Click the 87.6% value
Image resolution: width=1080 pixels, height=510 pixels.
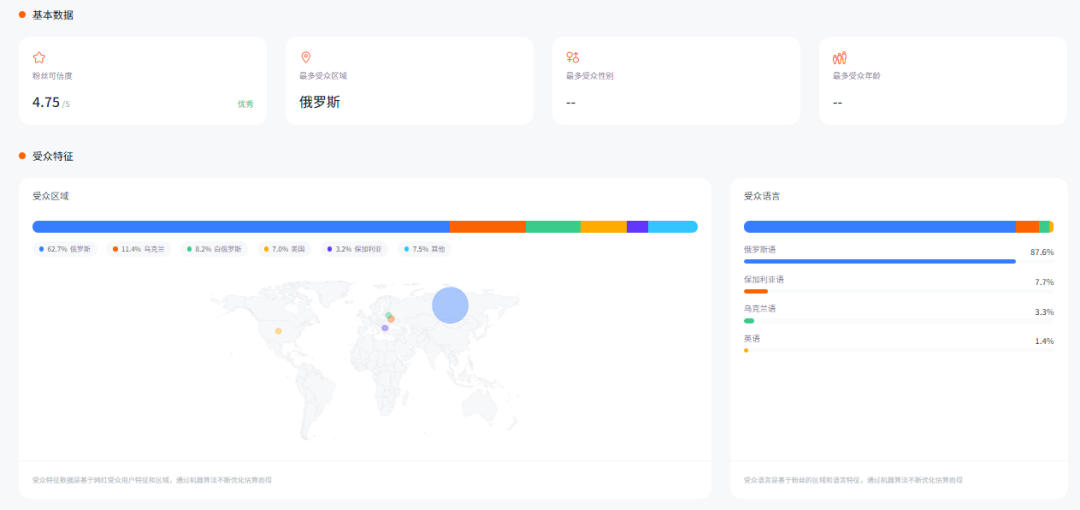click(1041, 252)
